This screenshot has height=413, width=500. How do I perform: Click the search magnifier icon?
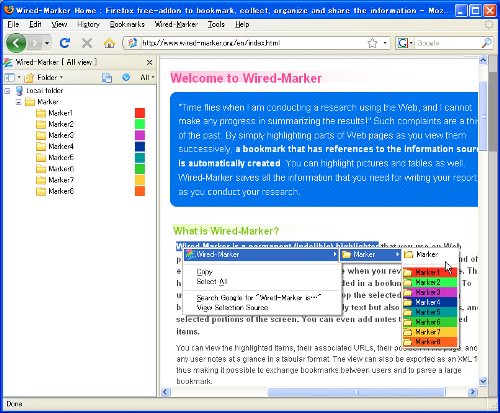pos(486,43)
